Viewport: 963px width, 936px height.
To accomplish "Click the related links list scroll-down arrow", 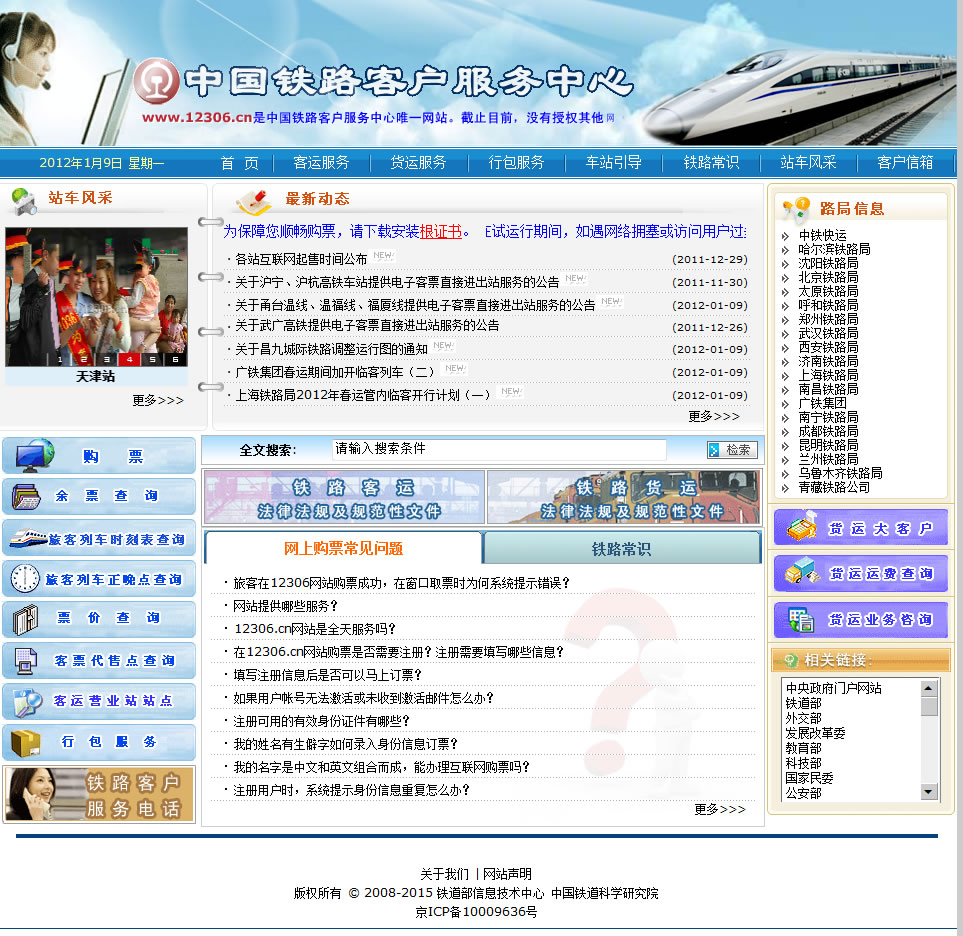I will [x=929, y=792].
